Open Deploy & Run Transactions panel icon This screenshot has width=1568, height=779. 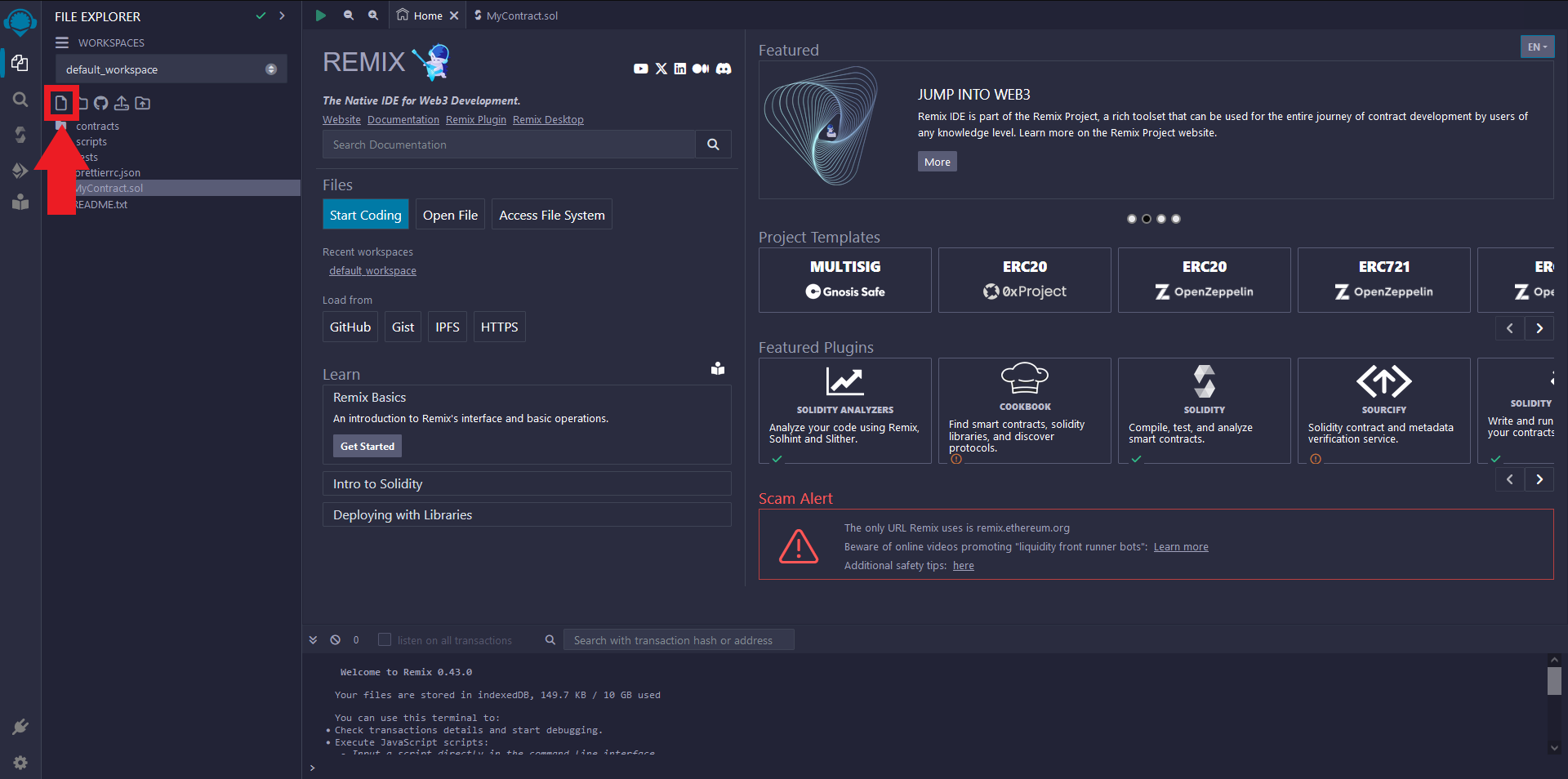[20, 170]
